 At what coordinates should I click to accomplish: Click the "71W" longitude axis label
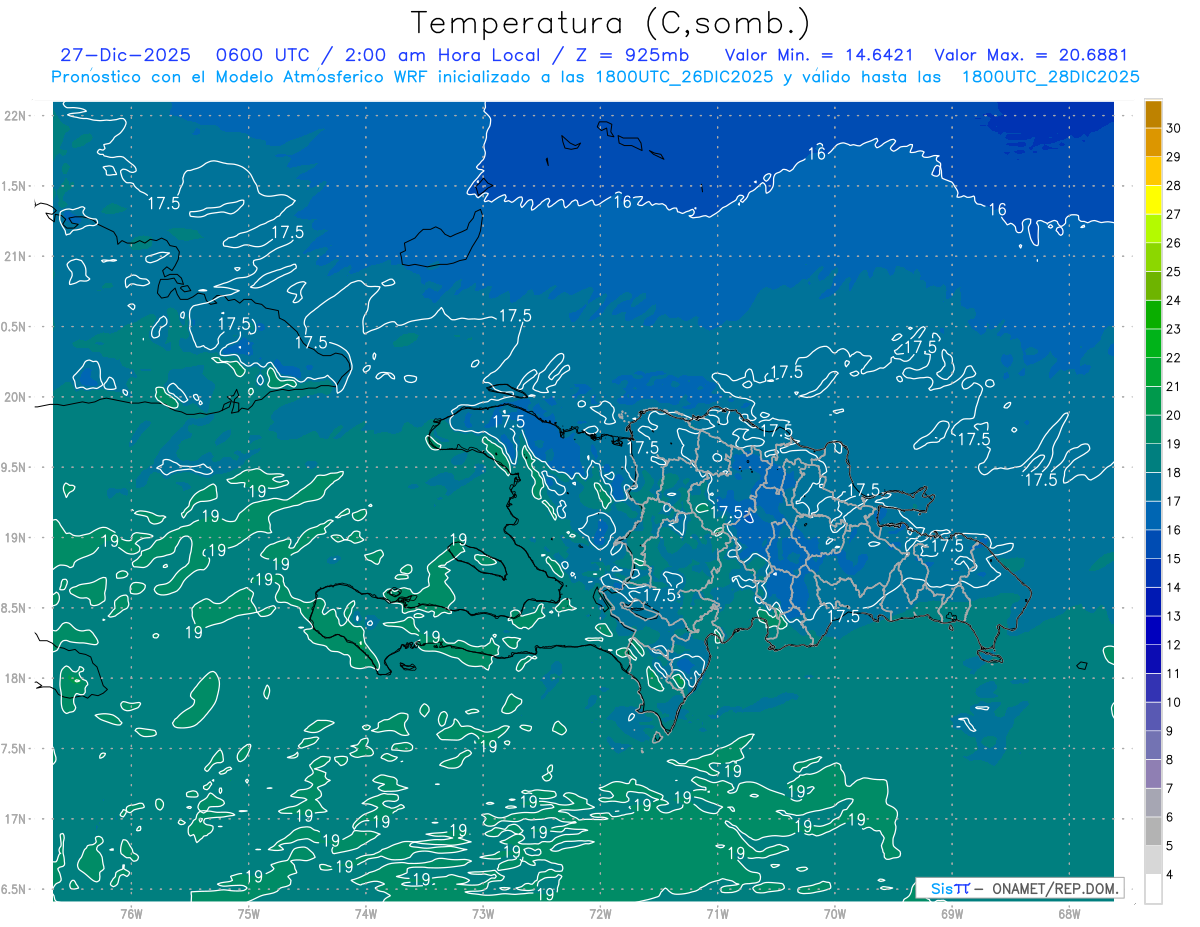(717, 913)
